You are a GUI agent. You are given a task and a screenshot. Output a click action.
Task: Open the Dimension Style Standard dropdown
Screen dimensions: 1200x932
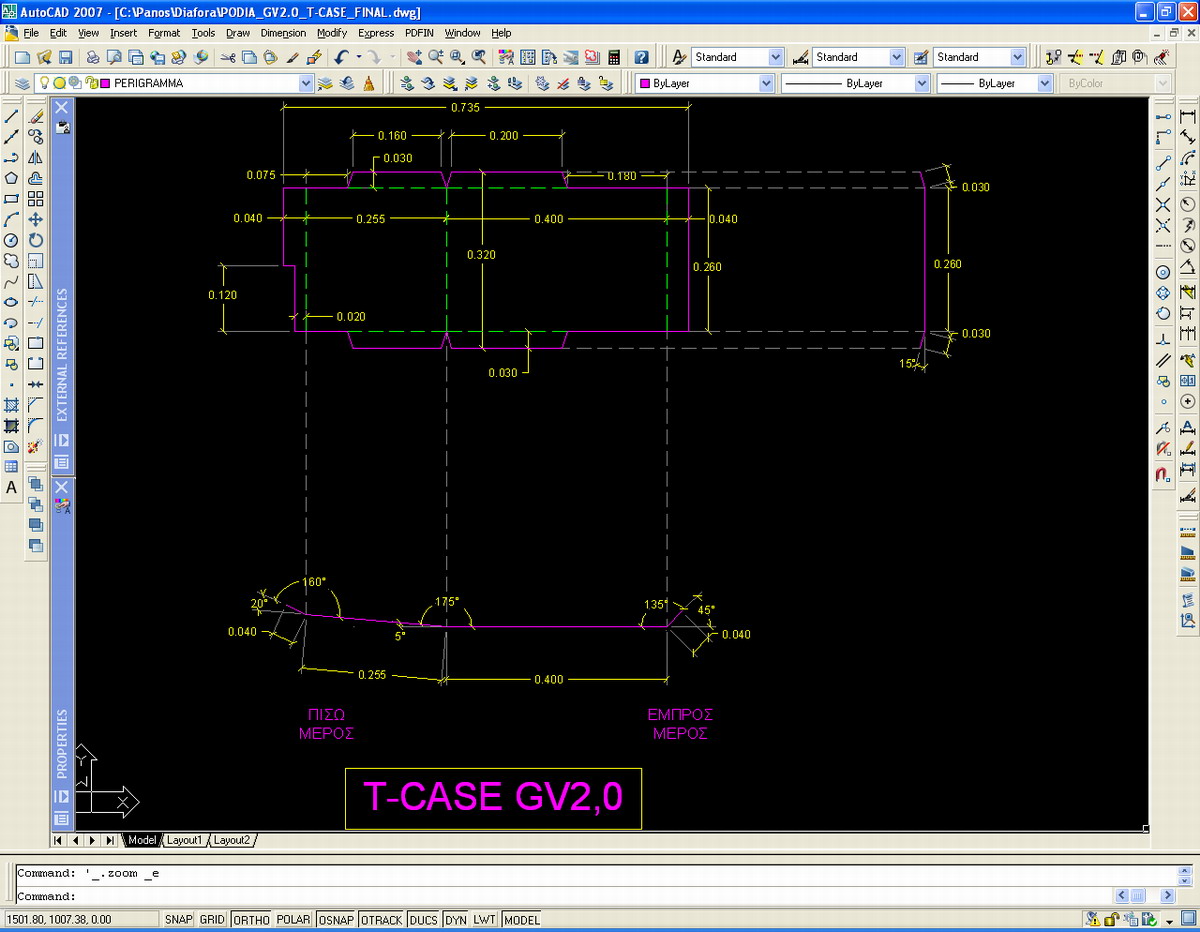pyautogui.click(x=896, y=57)
